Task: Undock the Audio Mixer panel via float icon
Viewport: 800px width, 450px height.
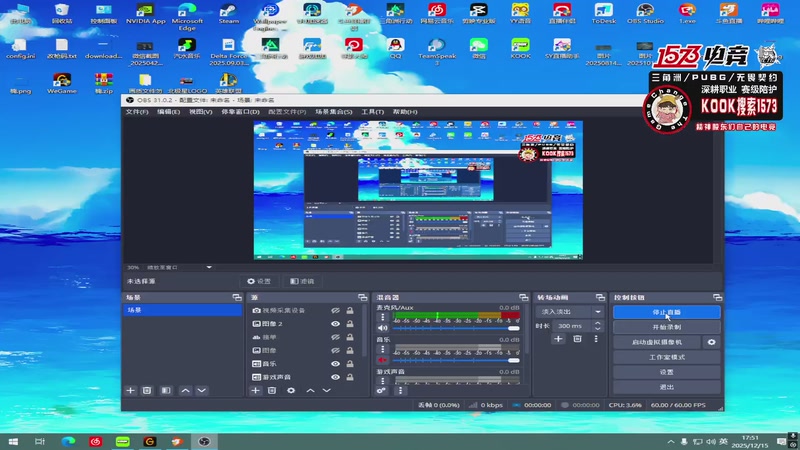Action: click(x=523, y=297)
